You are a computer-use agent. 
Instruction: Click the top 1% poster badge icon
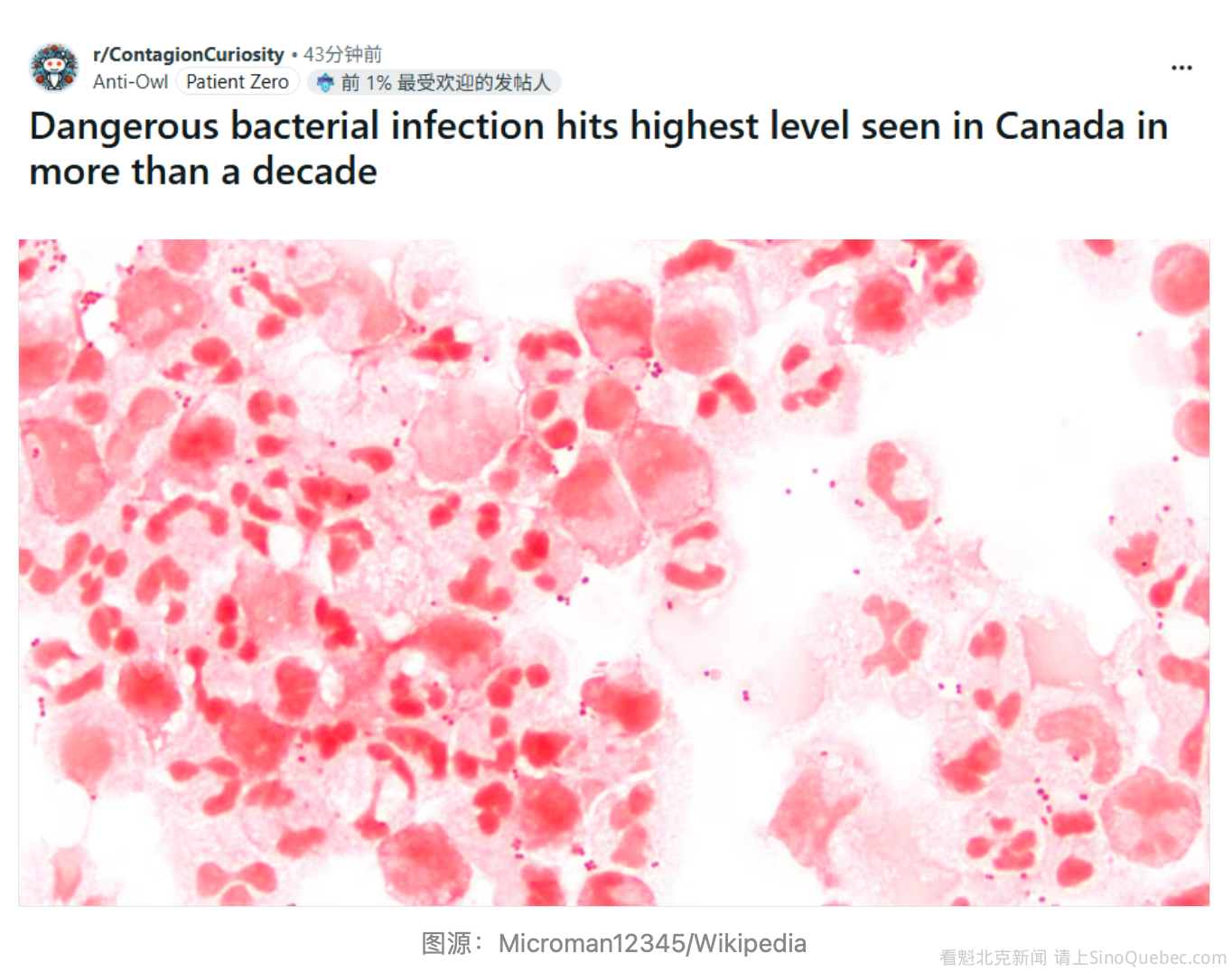pos(325,83)
